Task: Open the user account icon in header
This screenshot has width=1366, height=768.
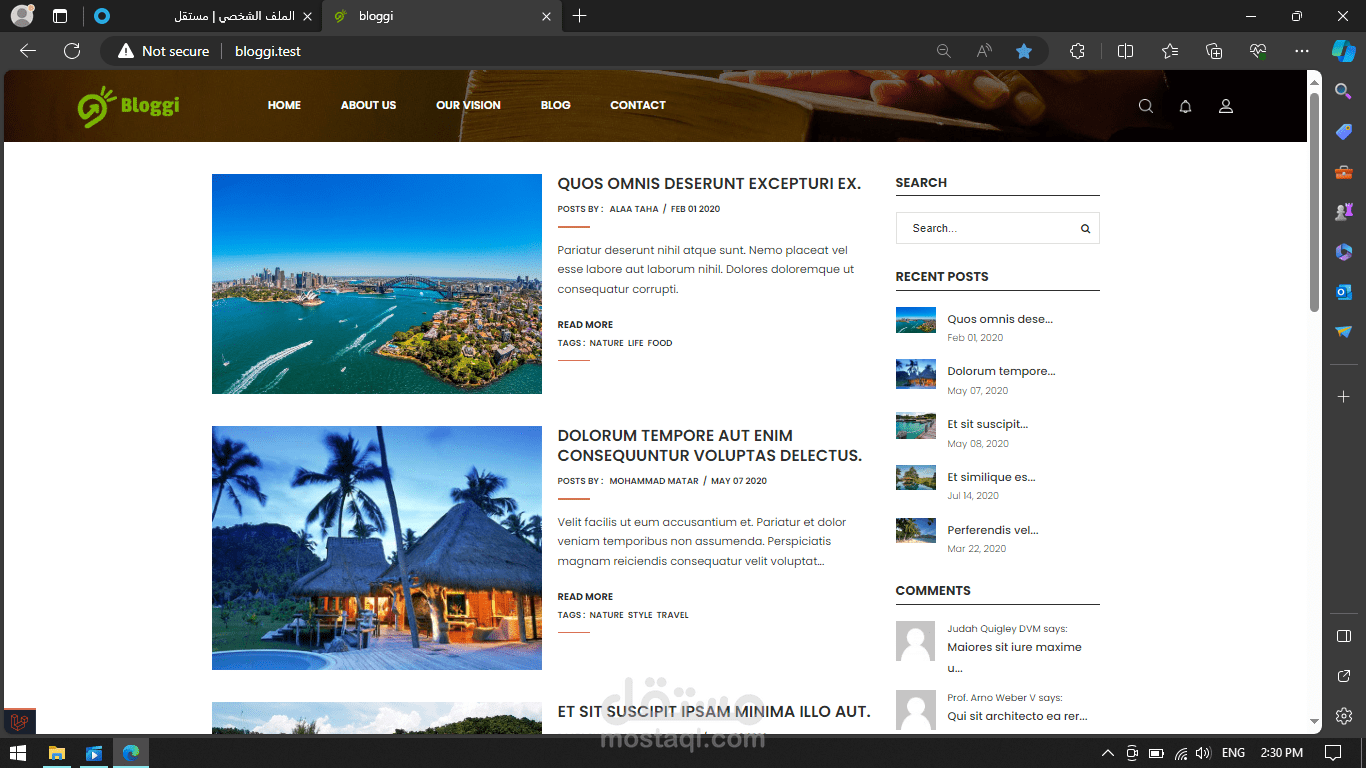Action: pyautogui.click(x=1226, y=106)
